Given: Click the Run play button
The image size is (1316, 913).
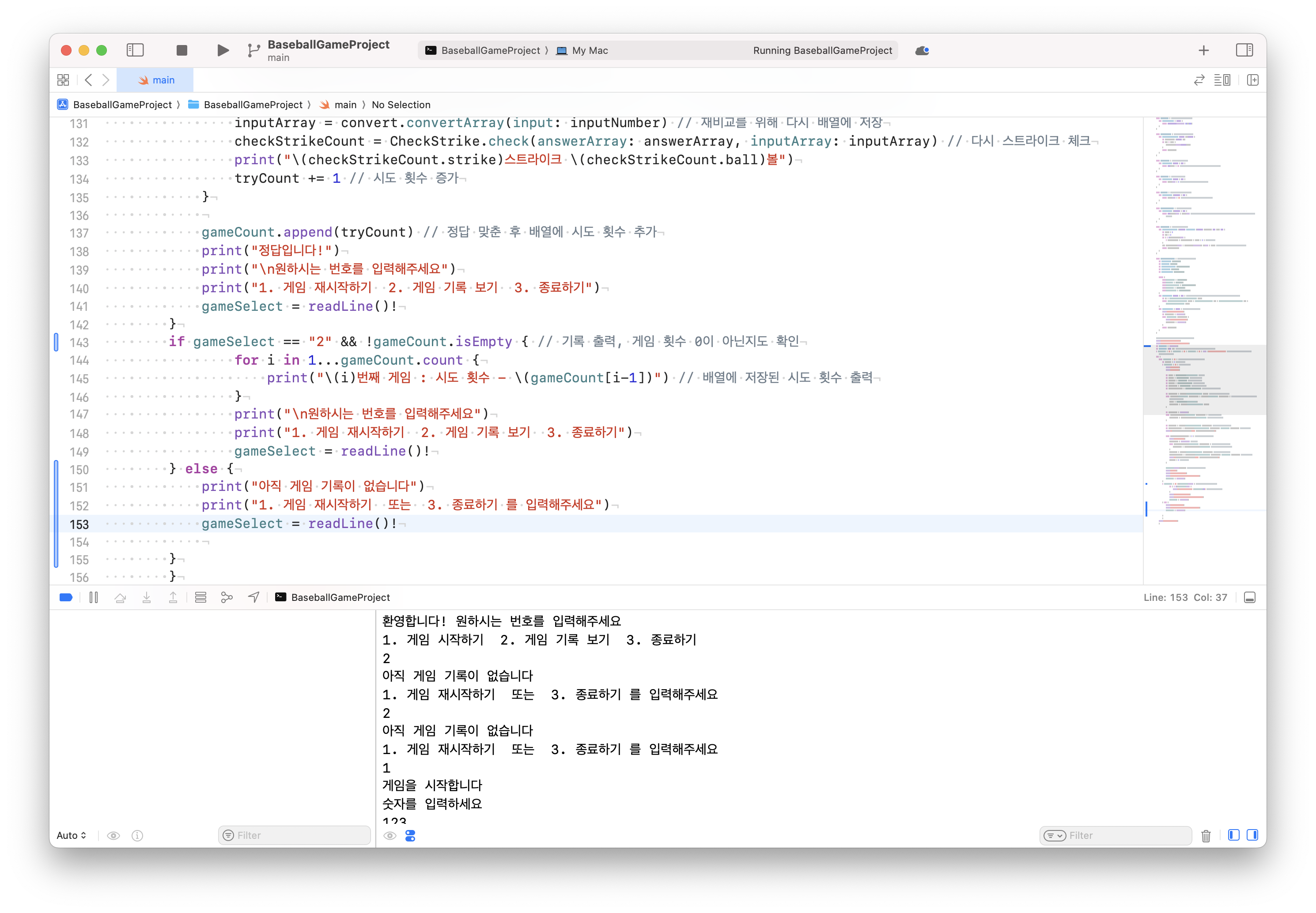Looking at the screenshot, I should (223, 50).
